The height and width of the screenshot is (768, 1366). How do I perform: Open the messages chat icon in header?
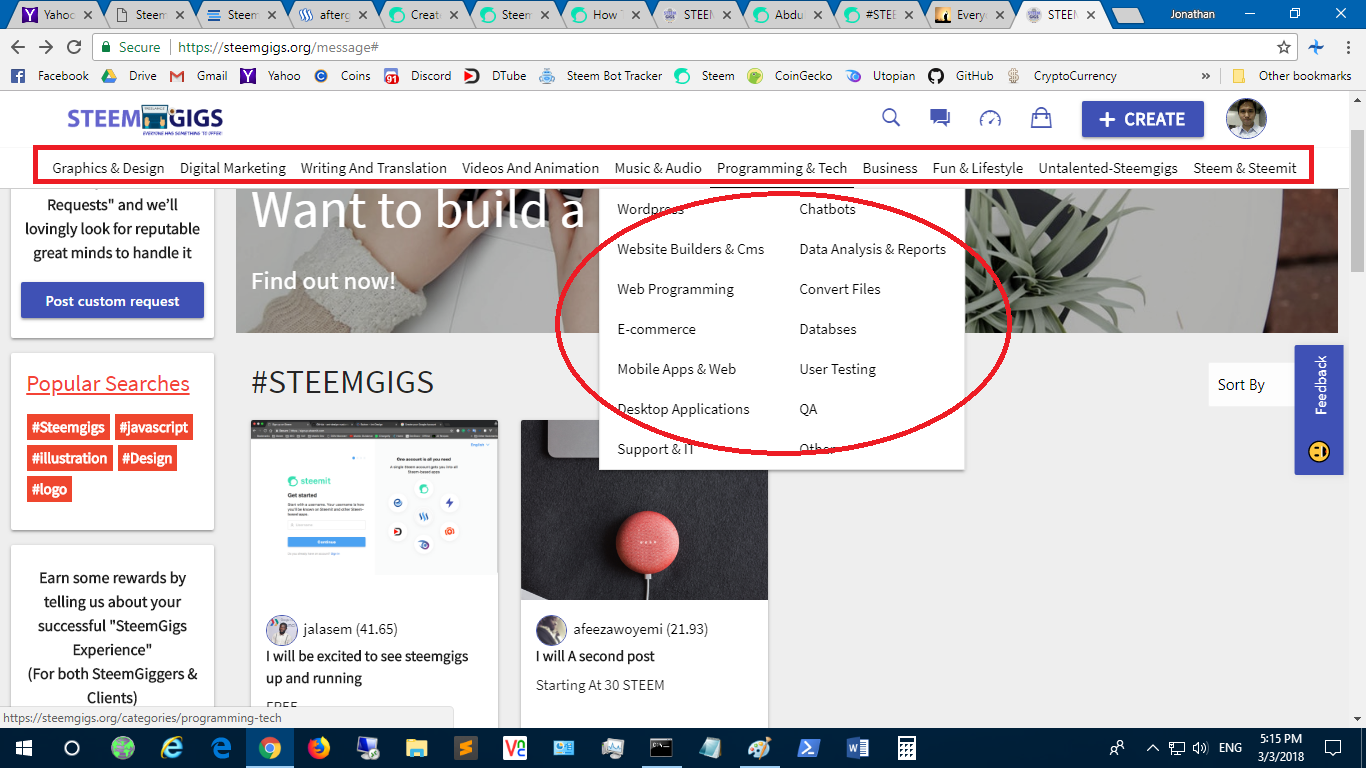pos(940,118)
